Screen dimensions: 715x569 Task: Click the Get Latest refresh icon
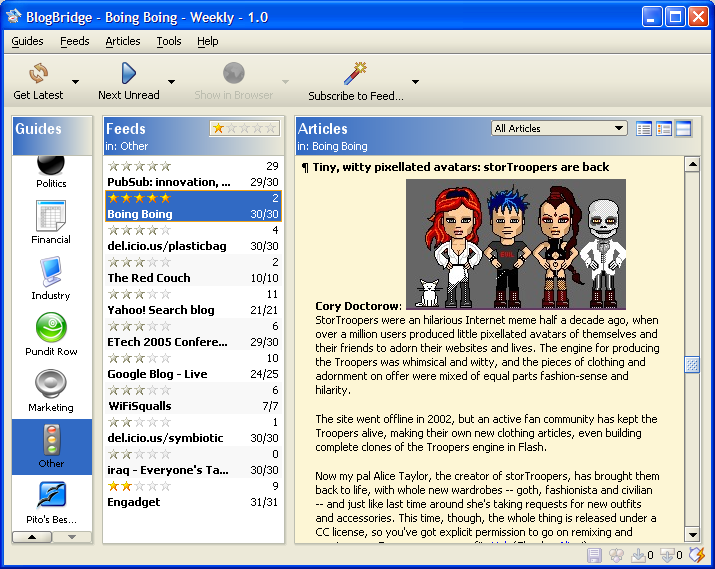(x=39, y=73)
